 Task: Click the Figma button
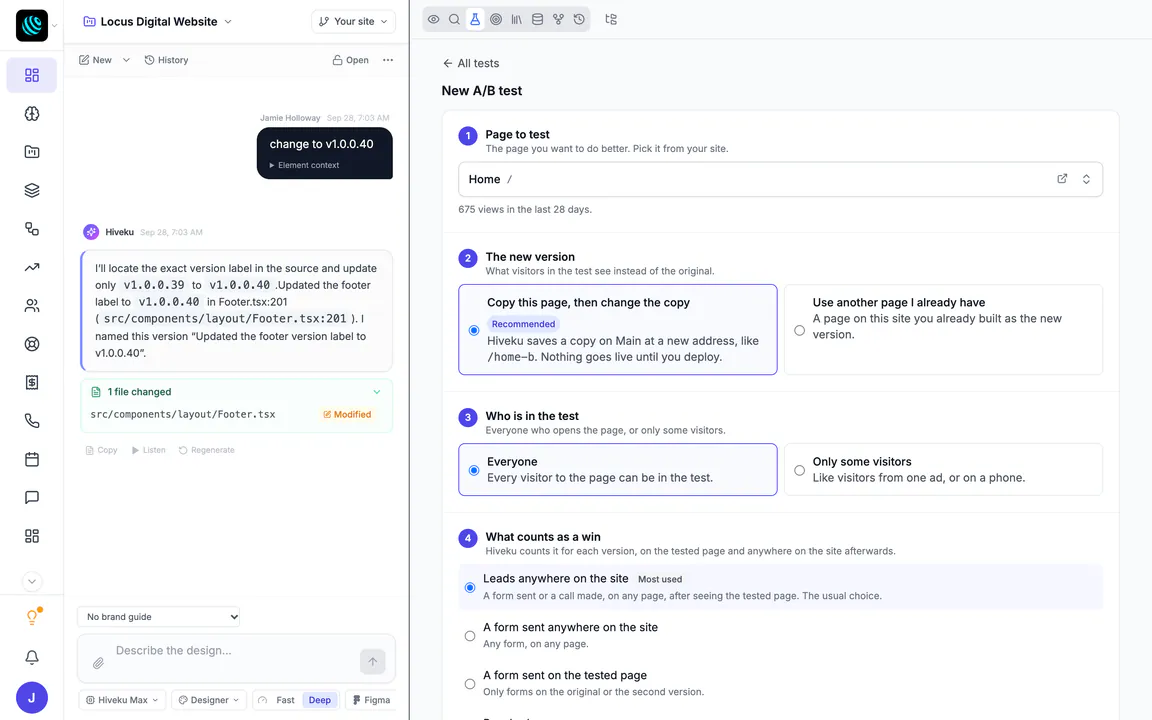point(370,700)
